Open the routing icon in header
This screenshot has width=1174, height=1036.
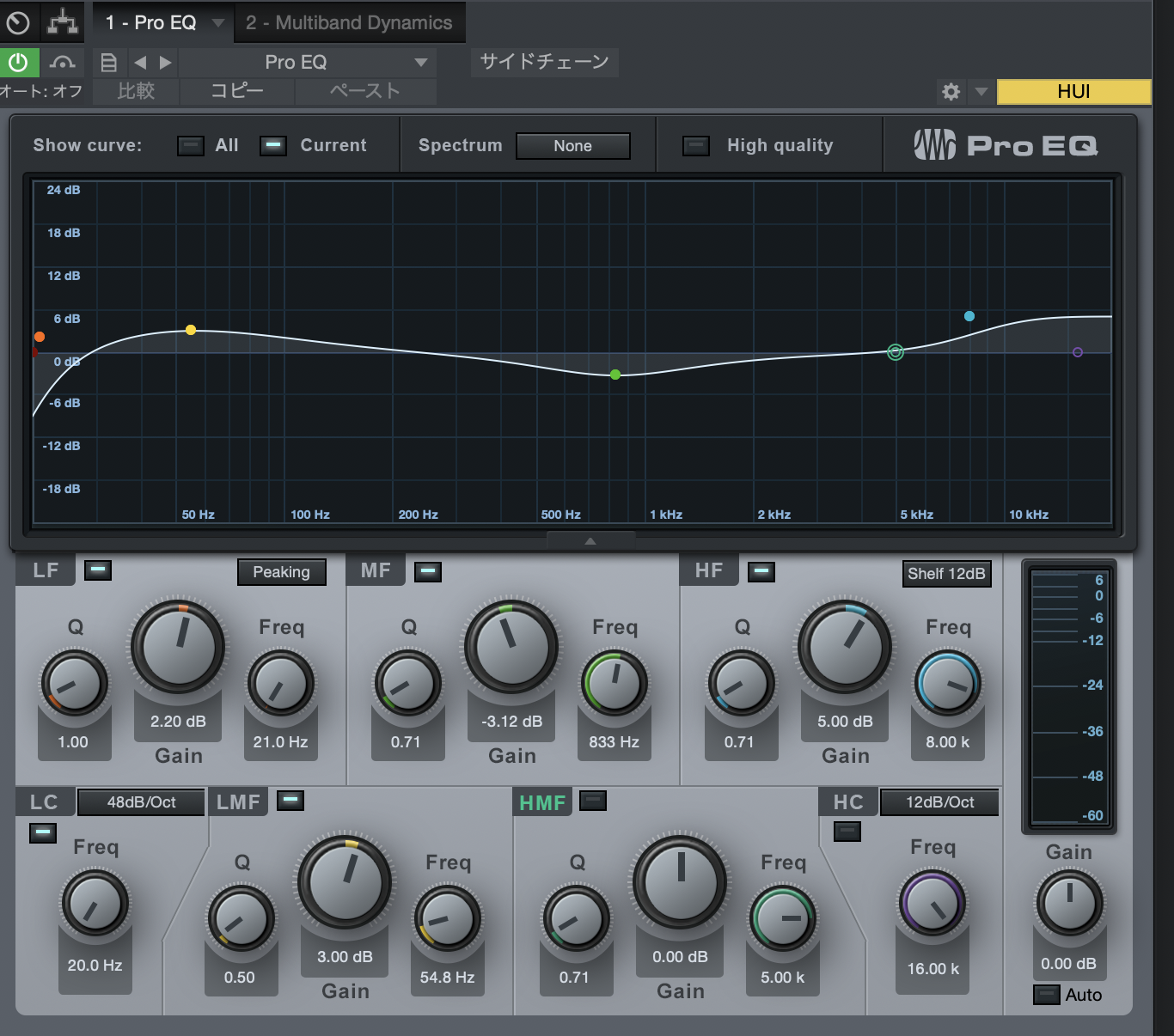point(63,22)
